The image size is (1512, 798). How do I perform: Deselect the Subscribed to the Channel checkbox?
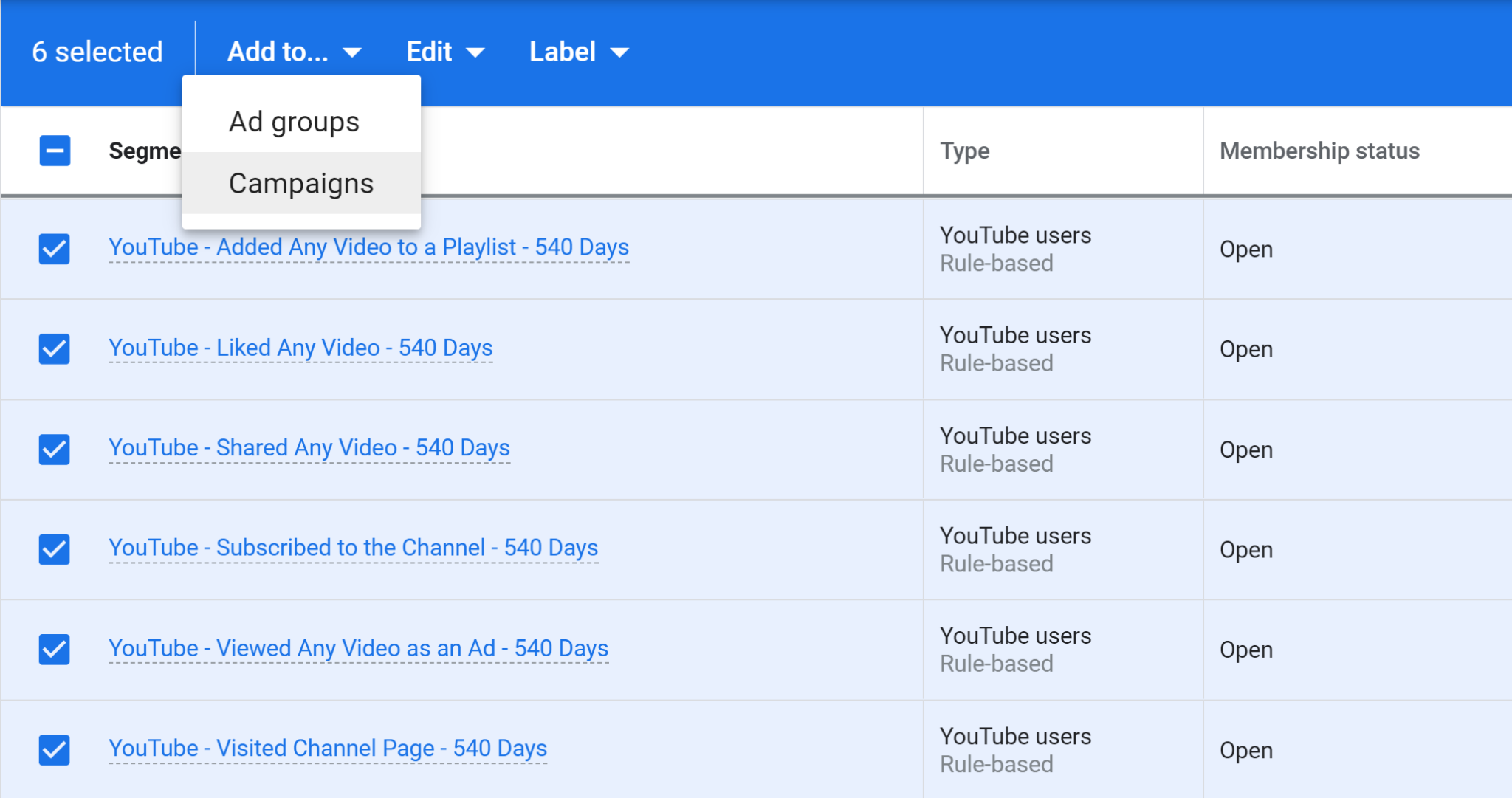(x=54, y=549)
